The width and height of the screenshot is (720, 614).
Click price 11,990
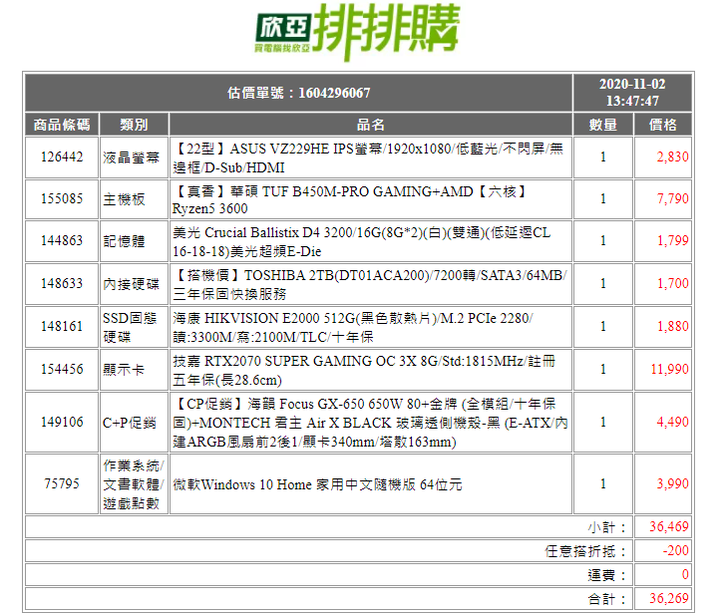point(669,369)
